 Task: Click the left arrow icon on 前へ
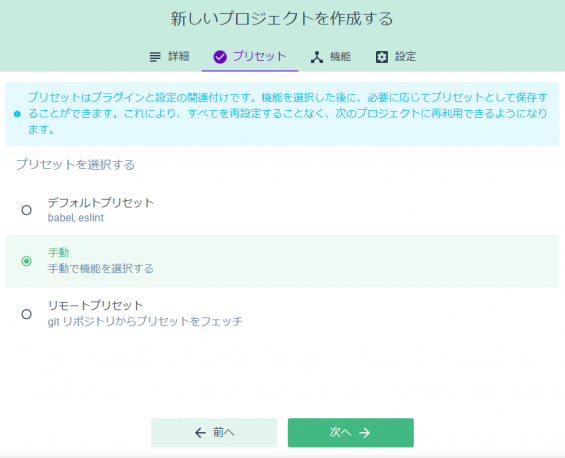pos(200,432)
